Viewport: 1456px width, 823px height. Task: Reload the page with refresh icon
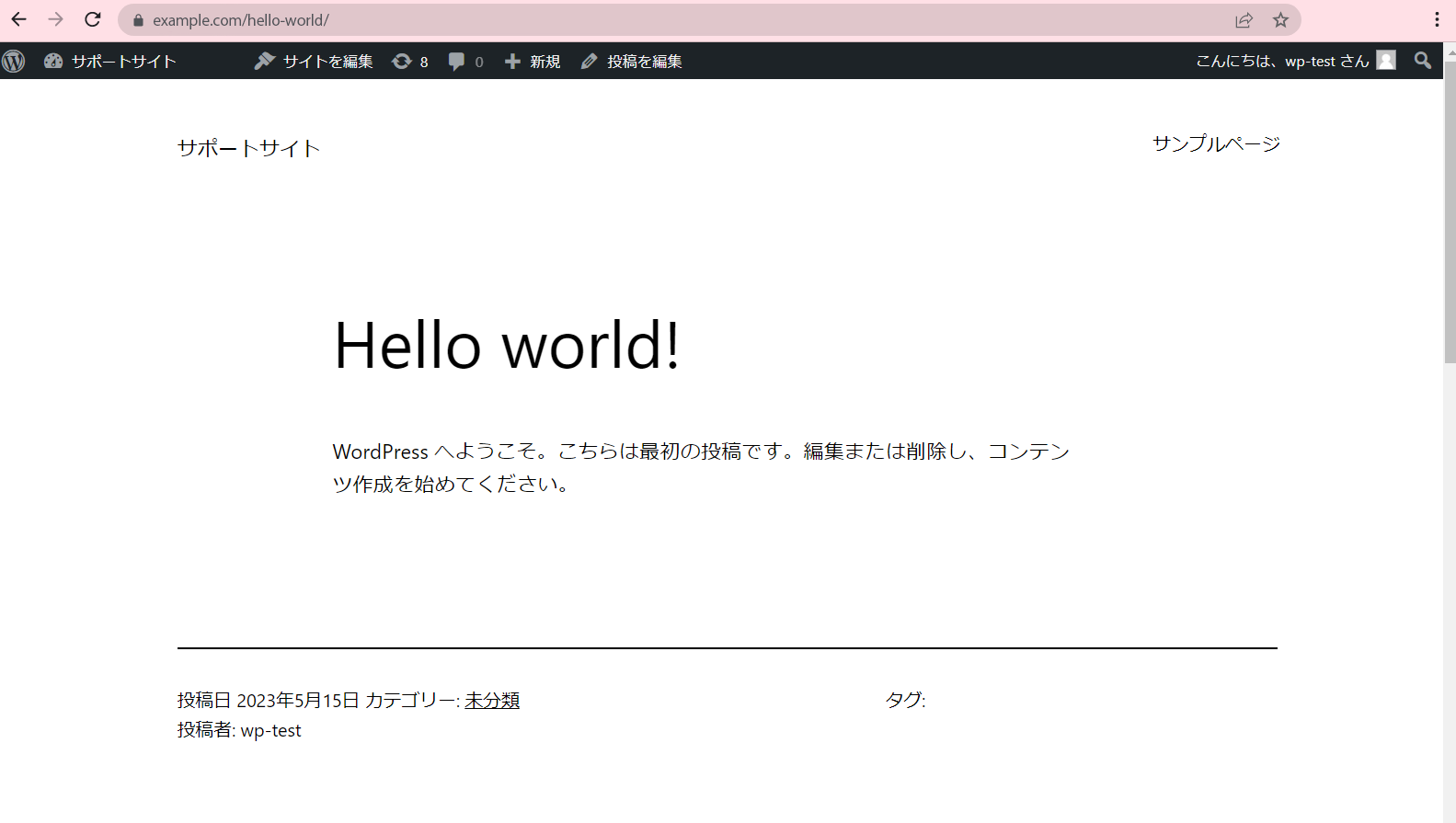(x=93, y=19)
